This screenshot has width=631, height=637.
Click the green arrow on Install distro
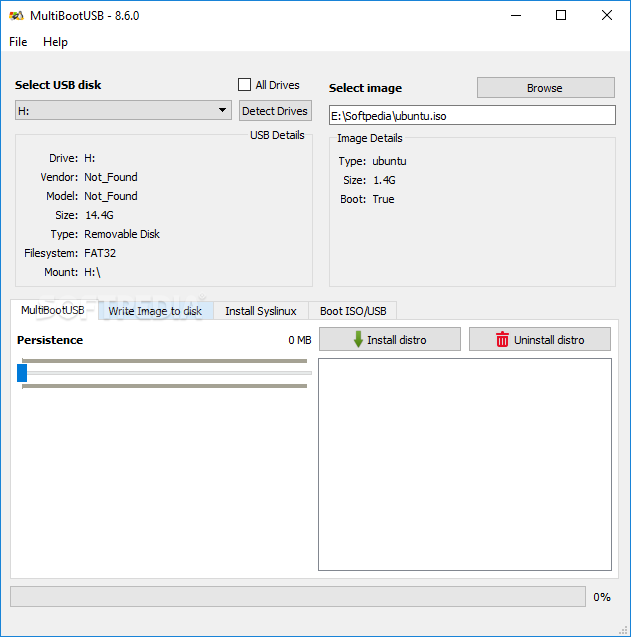tap(358, 339)
